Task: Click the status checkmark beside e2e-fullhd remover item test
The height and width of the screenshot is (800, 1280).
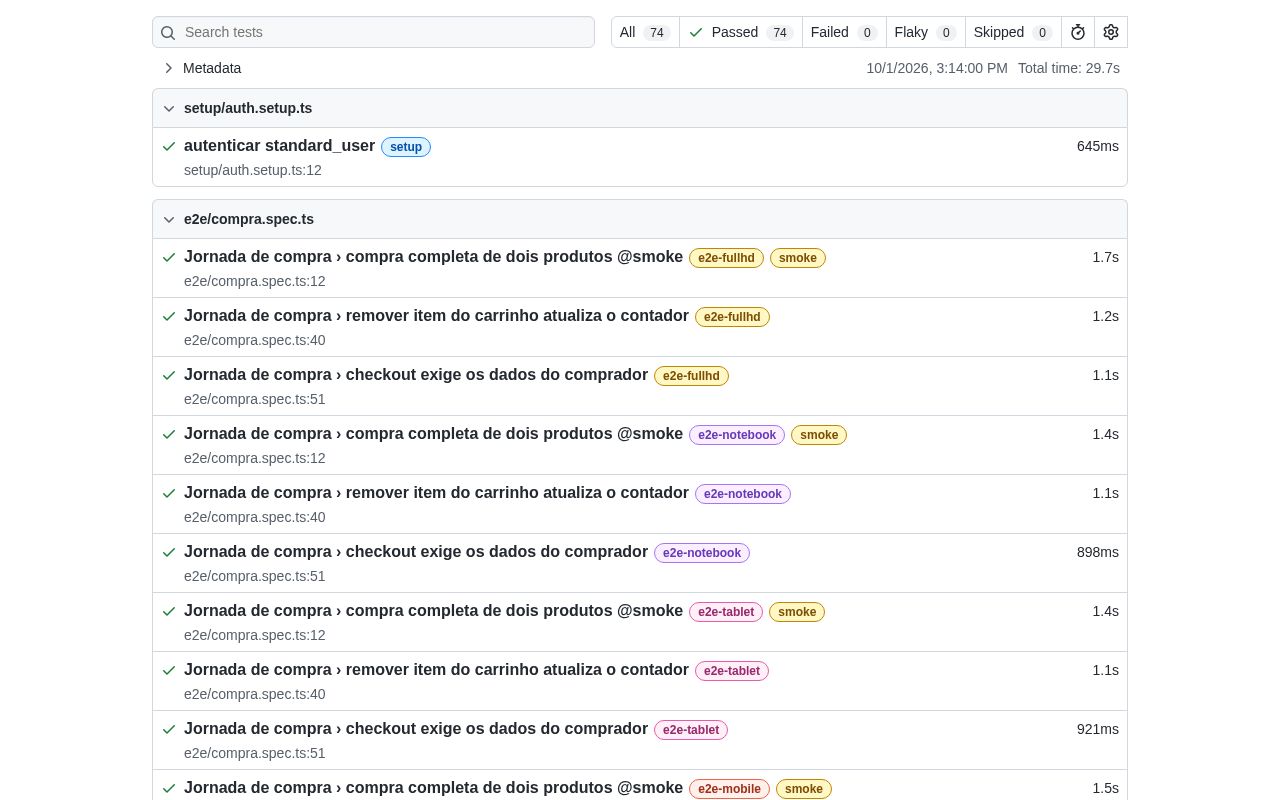Action: [x=169, y=316]
